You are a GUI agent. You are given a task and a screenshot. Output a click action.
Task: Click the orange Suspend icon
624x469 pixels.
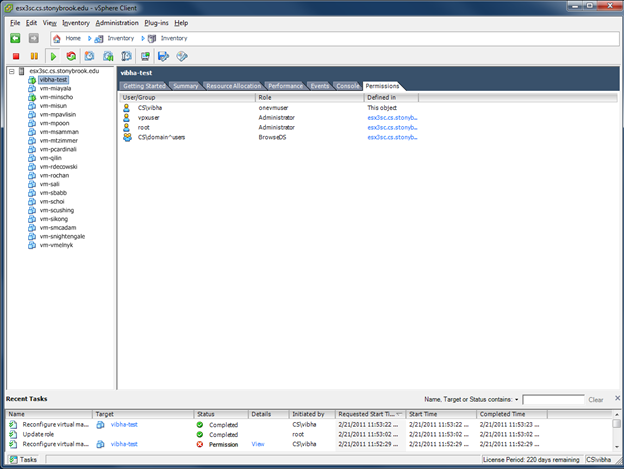(34, 56)
